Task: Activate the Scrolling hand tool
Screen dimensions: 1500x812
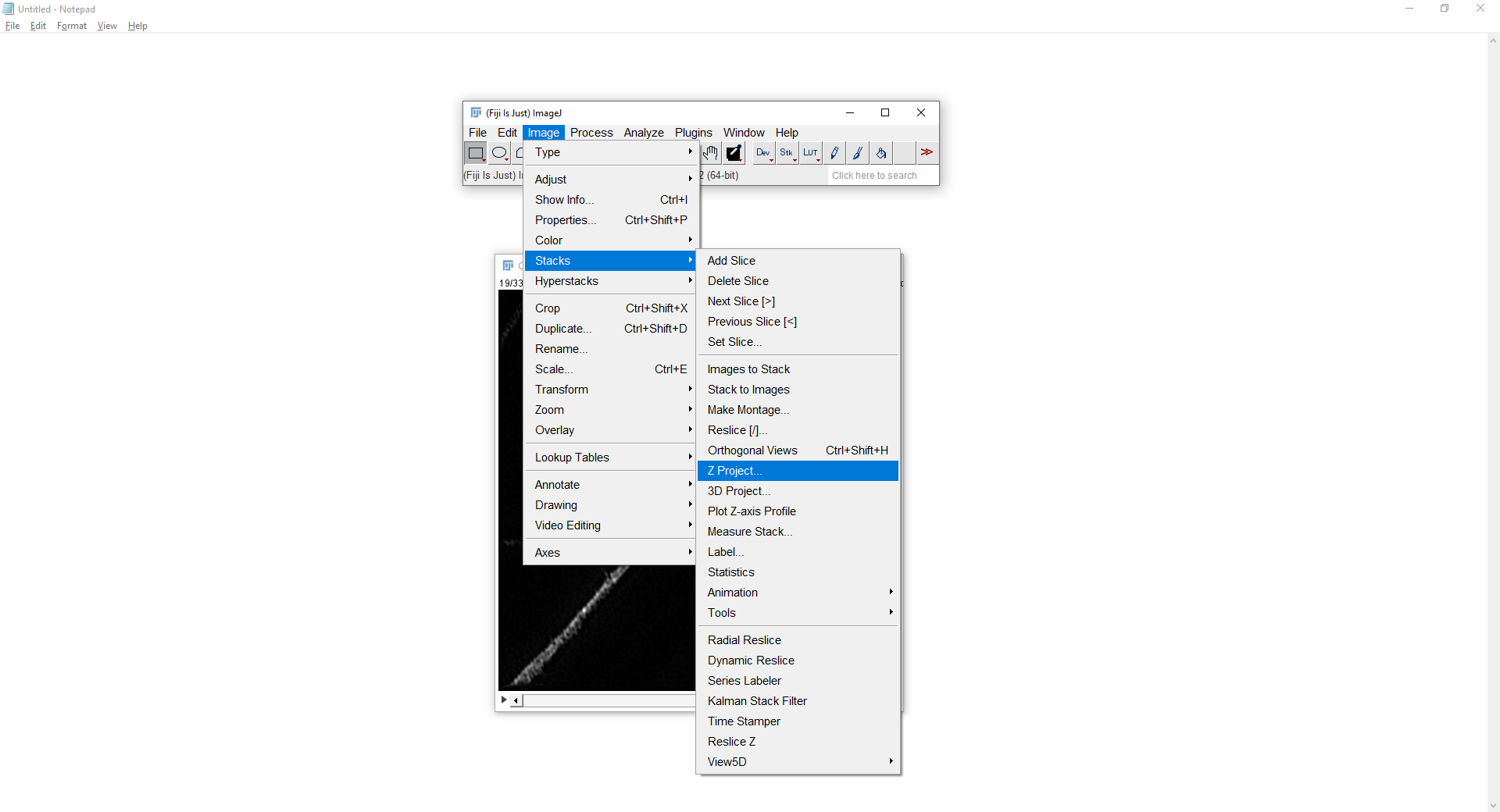Action: (710, 153)
